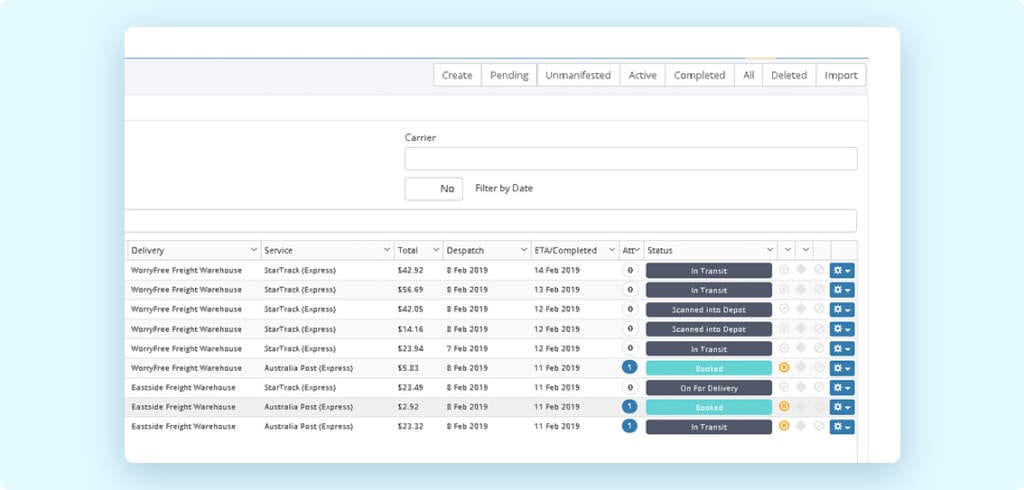Switch to the All tab
The image size is (1024, 490).
pos(748,75)
